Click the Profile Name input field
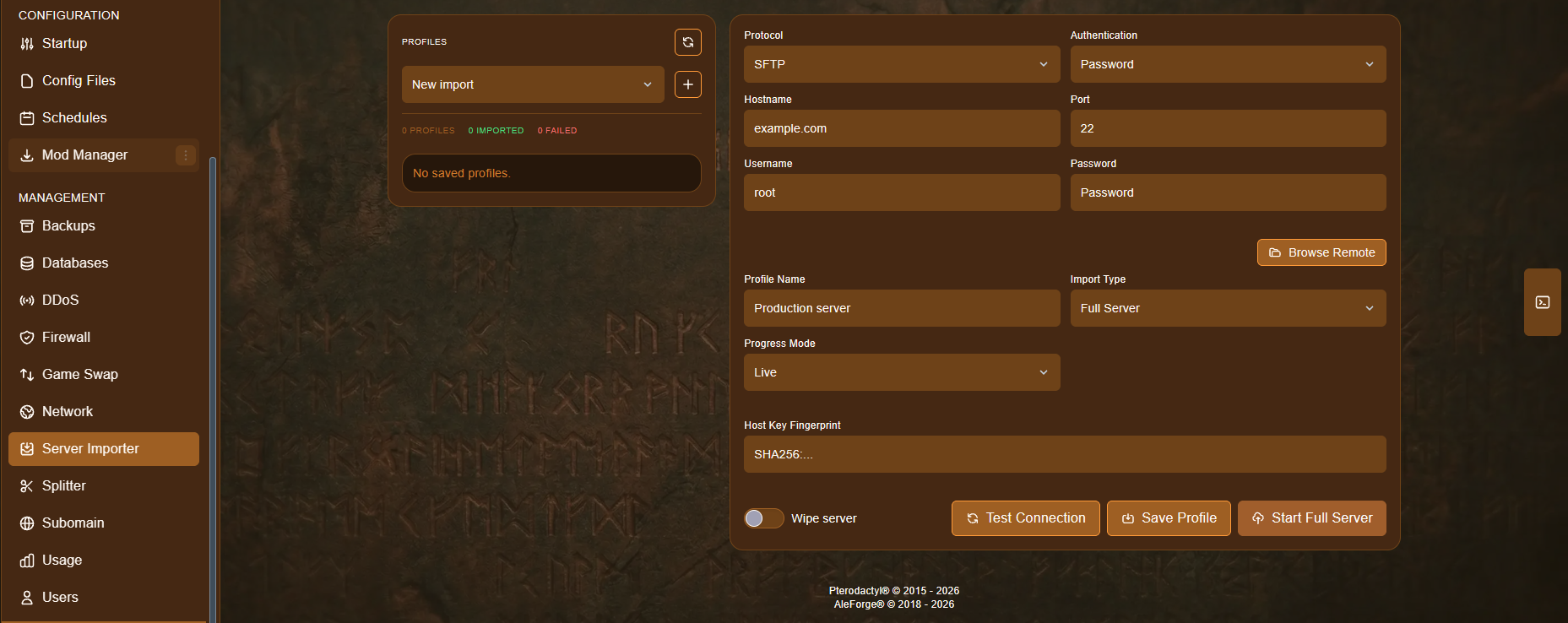Image resolution: width=1568 pixels, height=623 pixels. point(902,308)
